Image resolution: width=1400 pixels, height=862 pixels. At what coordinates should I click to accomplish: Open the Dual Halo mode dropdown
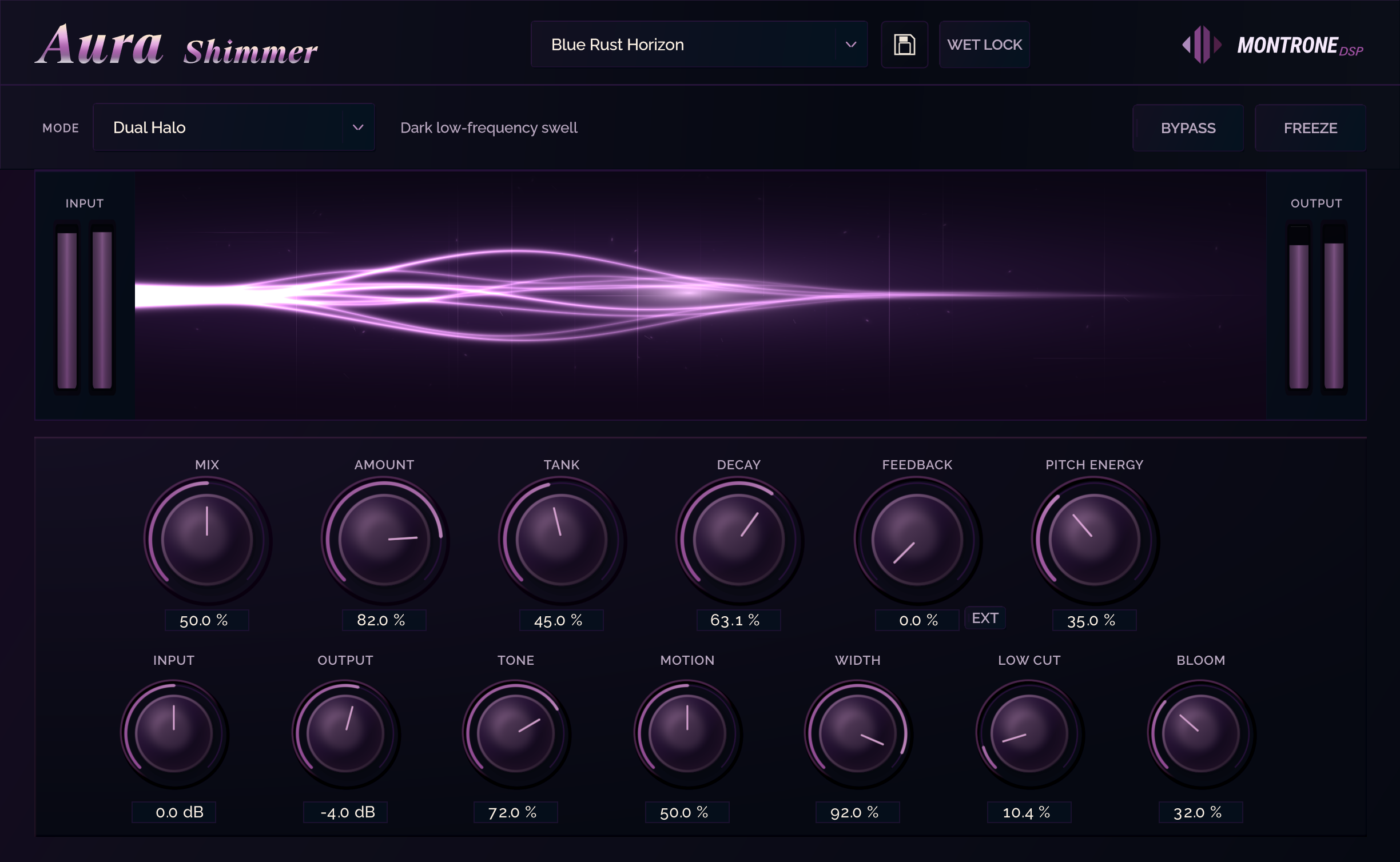pyautogui.click(x=233, y=127)
